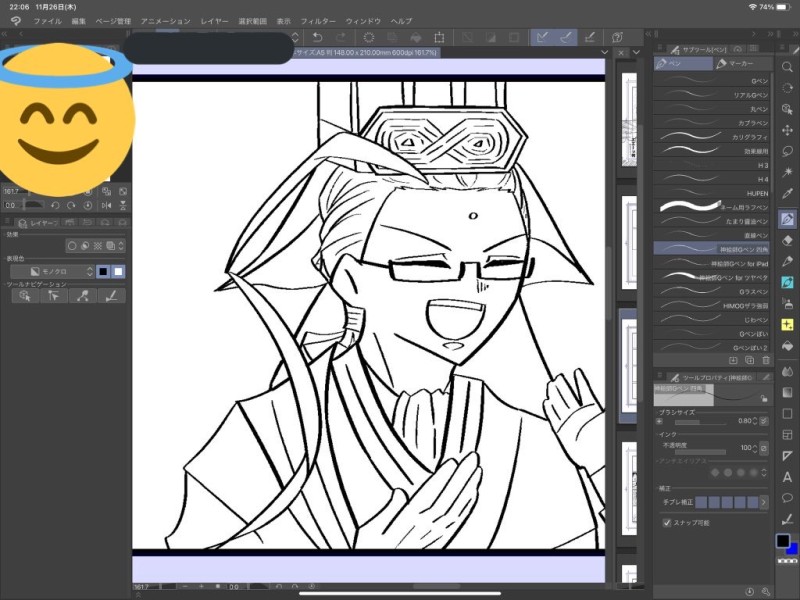The height and width of the screenshot is (600, 800).
Task: Toggle snap to grid in command bar
Action: click(x=590, y=37)
